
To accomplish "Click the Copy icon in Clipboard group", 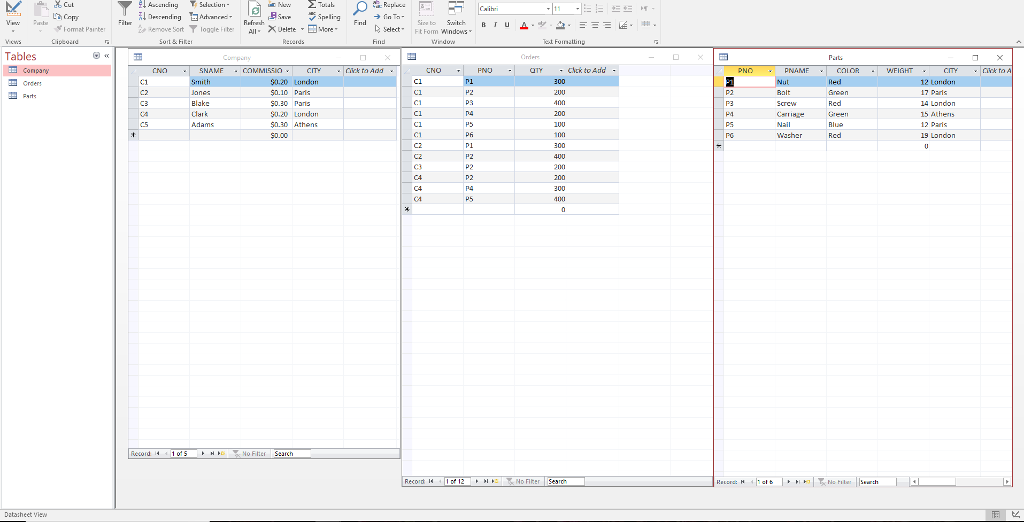I will tap(58, 17).
